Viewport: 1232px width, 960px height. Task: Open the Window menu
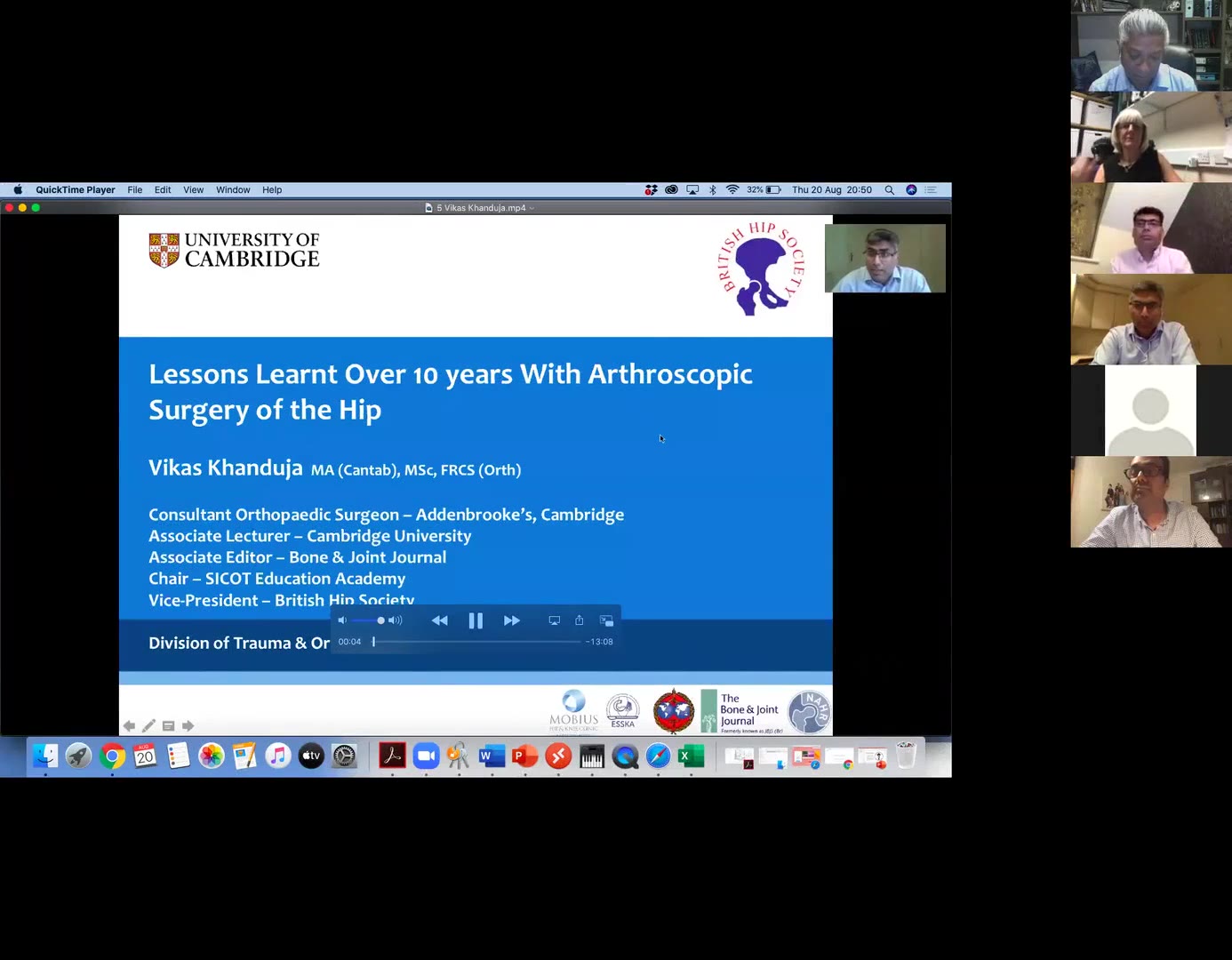[x=233, y=189]
